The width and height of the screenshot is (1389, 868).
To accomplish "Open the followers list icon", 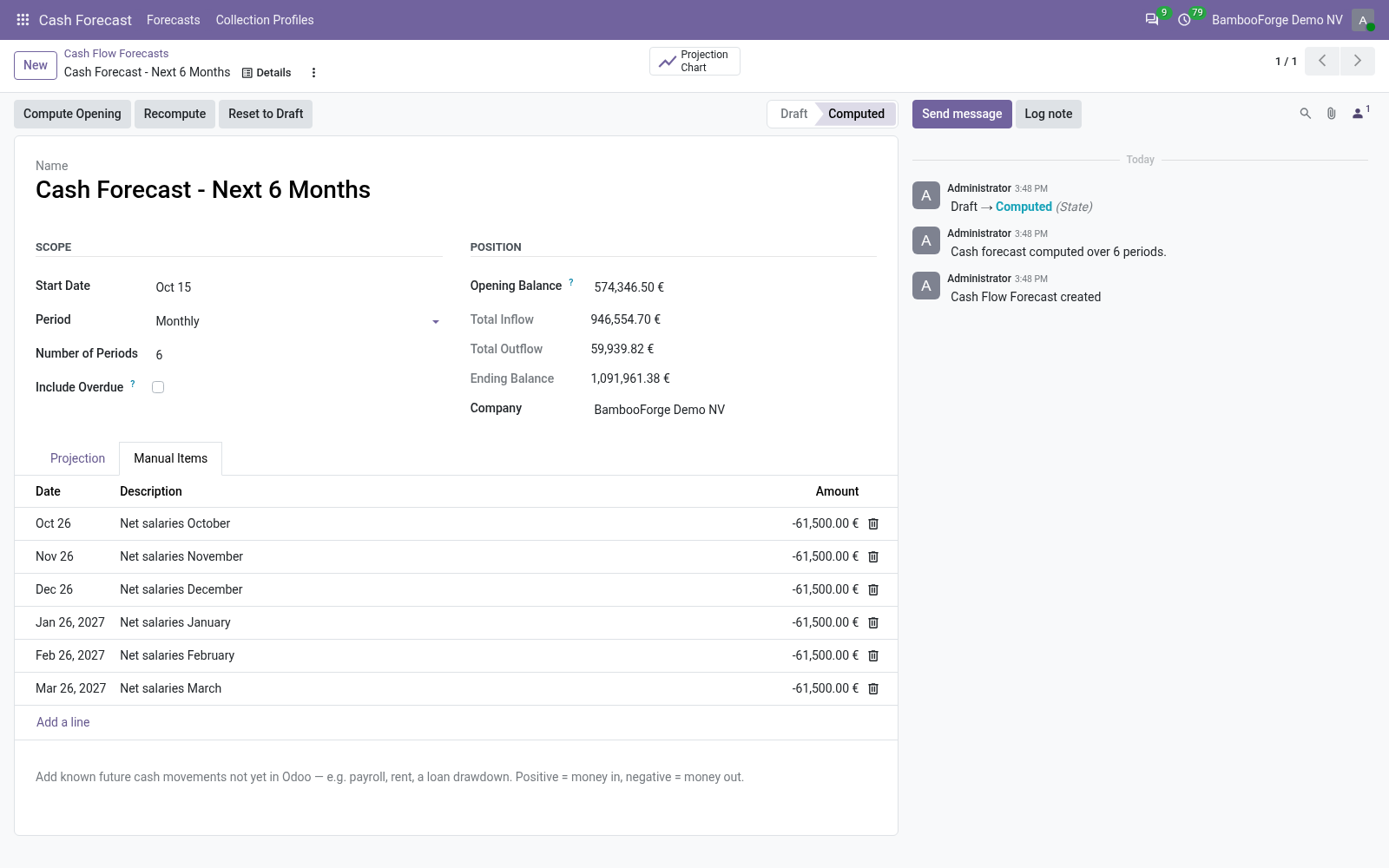I will [x=1359, y=114].
